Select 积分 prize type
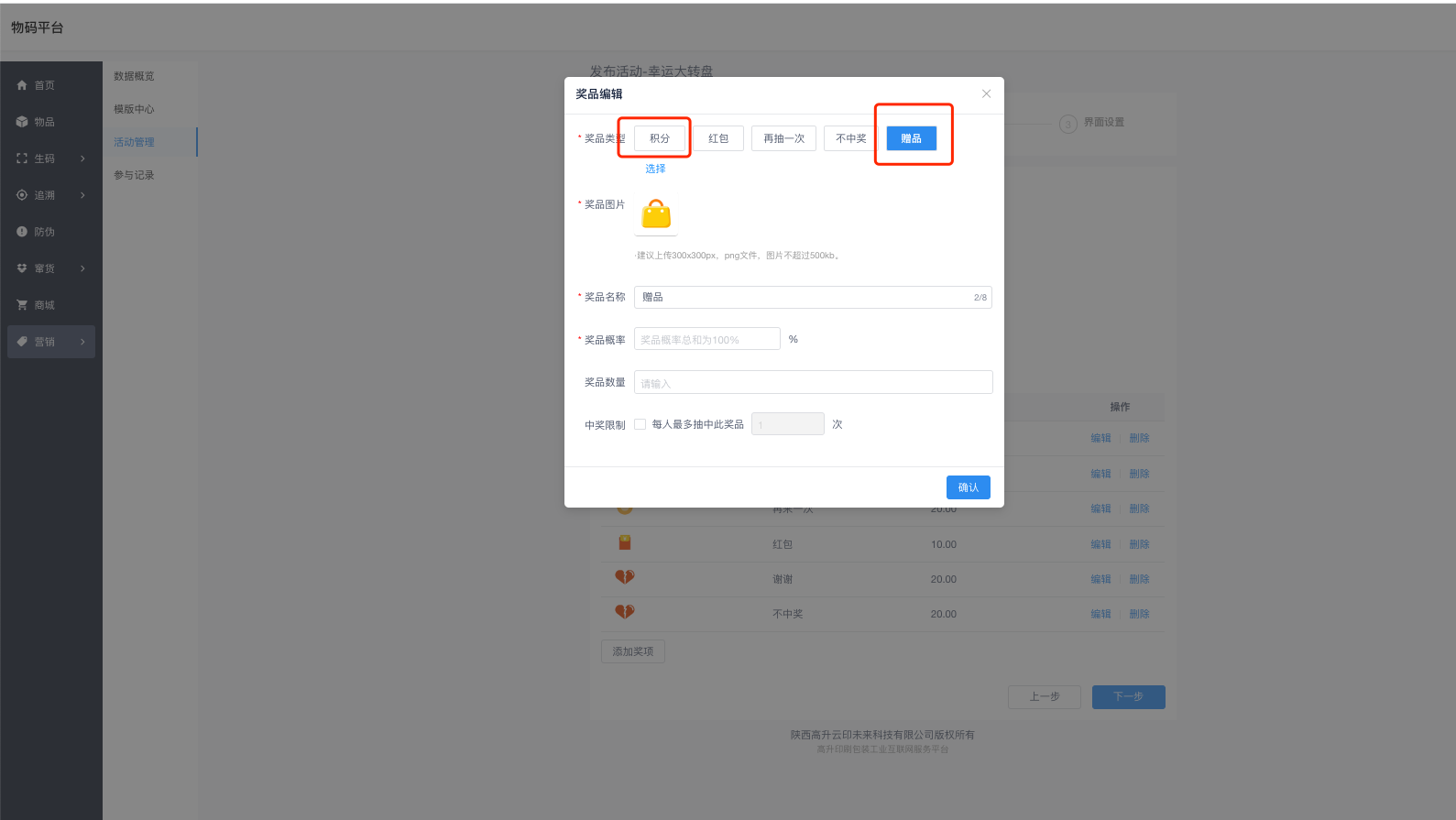 (660, 138)
